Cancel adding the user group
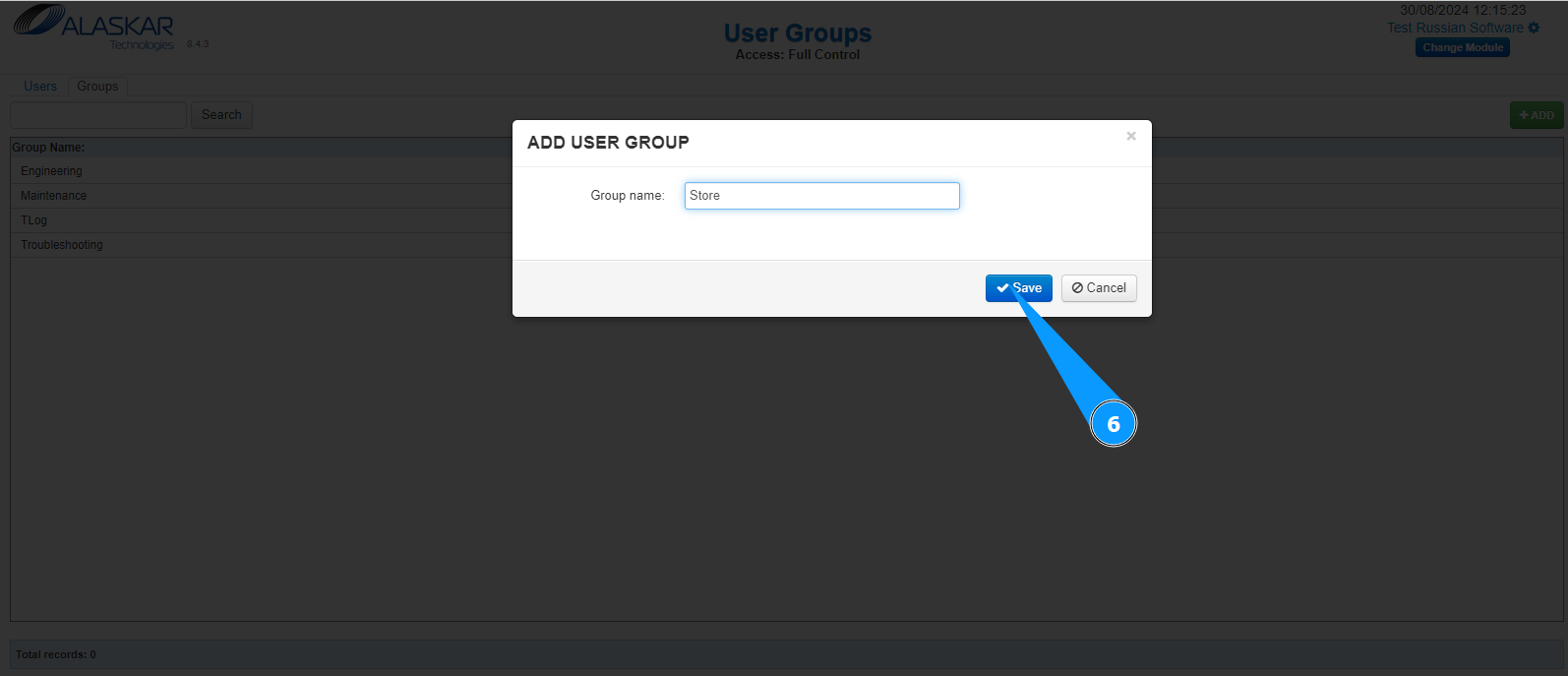The image size is (1568, 676). 1099,288
